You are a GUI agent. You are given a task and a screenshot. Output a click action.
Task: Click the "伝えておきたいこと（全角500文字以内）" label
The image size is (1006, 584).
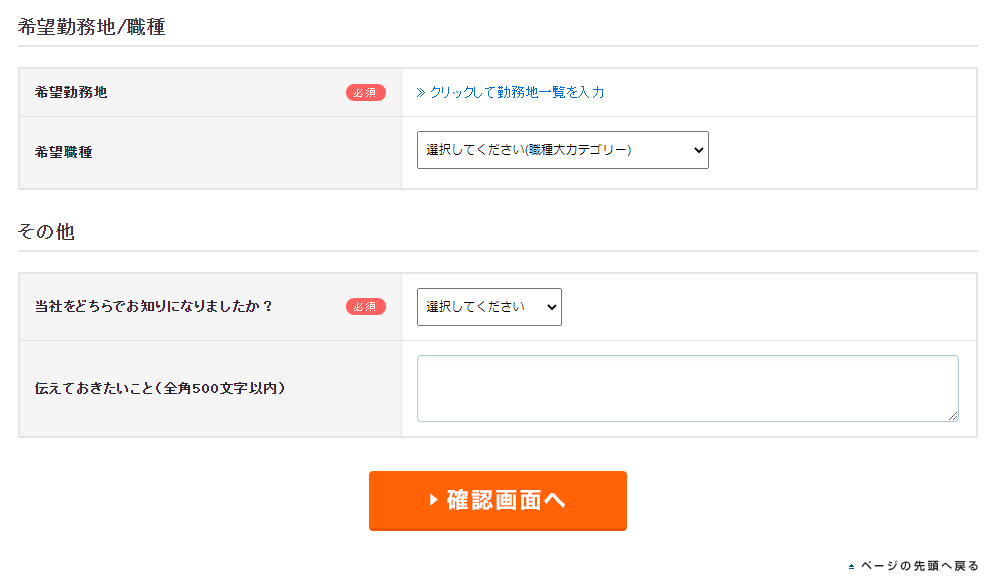point(160,388)
